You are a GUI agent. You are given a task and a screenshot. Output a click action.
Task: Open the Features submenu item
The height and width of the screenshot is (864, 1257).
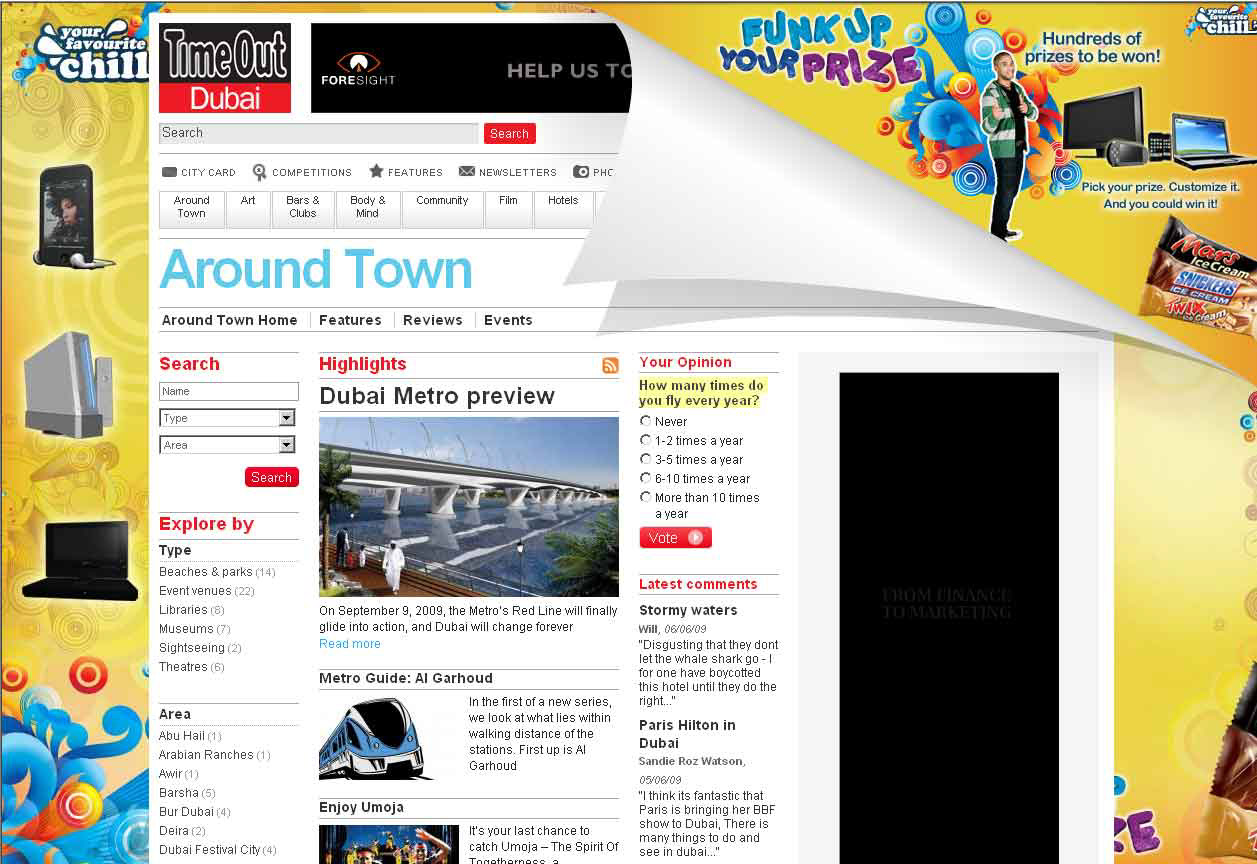pos(350,320)
